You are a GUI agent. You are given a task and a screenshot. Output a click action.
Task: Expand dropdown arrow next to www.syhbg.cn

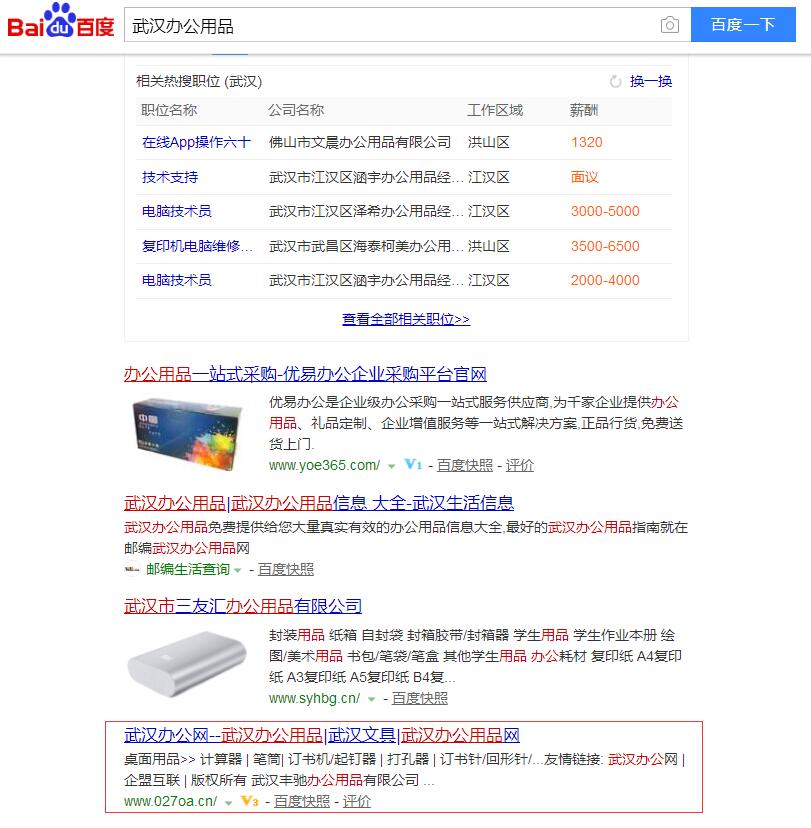[371, 699]
